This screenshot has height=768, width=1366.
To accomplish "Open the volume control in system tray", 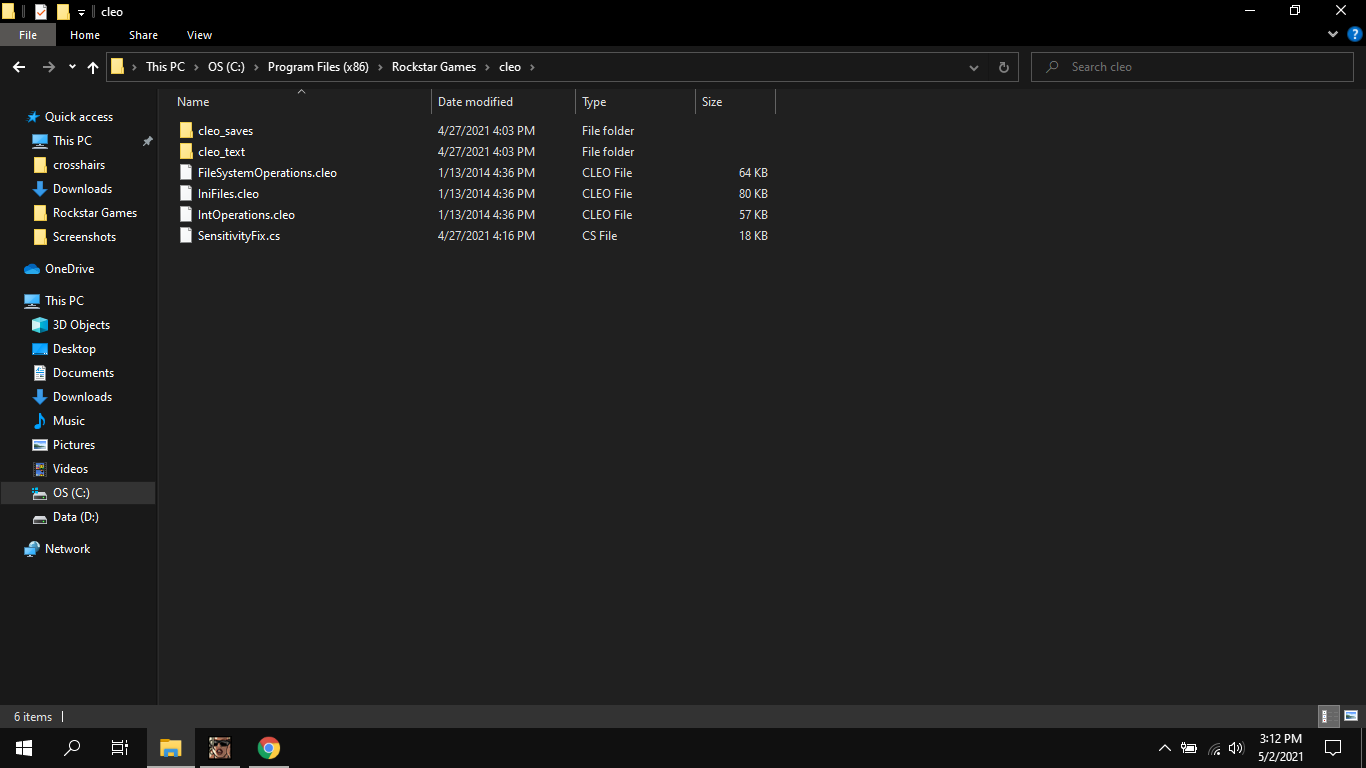I will click(x=1237, y=748).
